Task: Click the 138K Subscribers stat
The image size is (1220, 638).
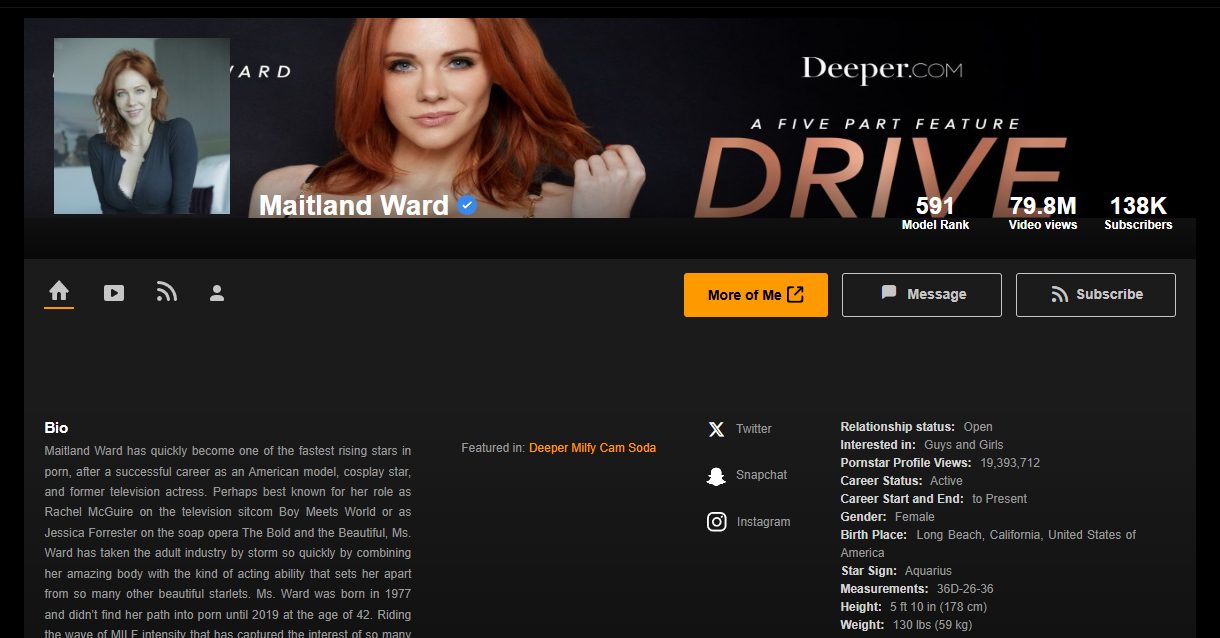Action: (x=1138, y=213)
